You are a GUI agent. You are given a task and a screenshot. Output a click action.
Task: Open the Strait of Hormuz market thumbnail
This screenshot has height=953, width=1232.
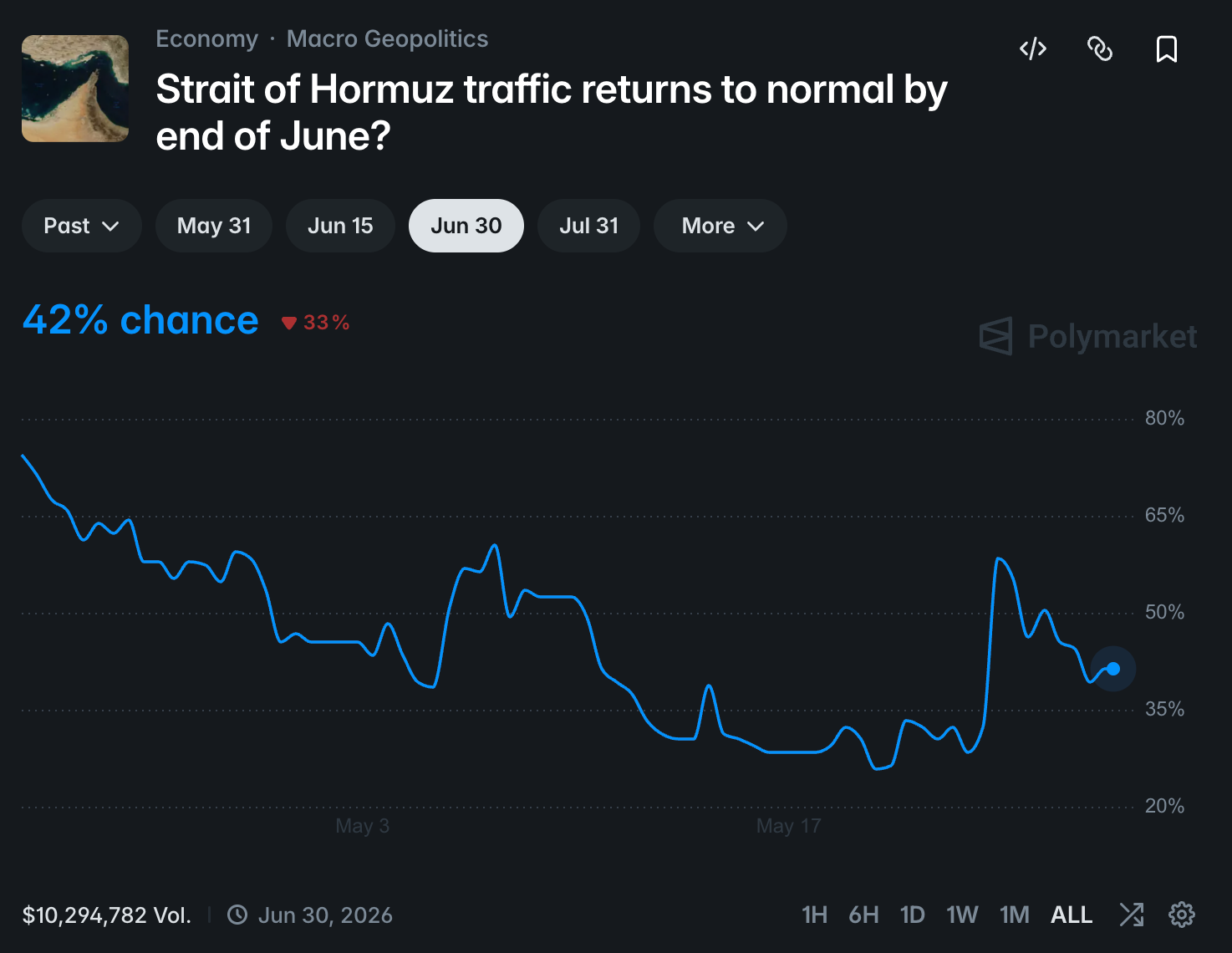pyautogui.click(x=75, y=89)
